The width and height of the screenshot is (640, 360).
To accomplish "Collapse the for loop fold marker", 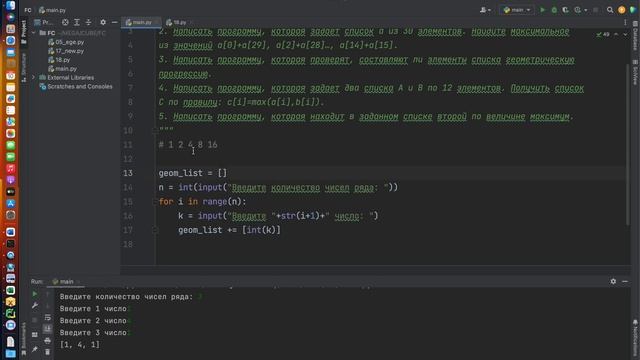I will [155, 202].
